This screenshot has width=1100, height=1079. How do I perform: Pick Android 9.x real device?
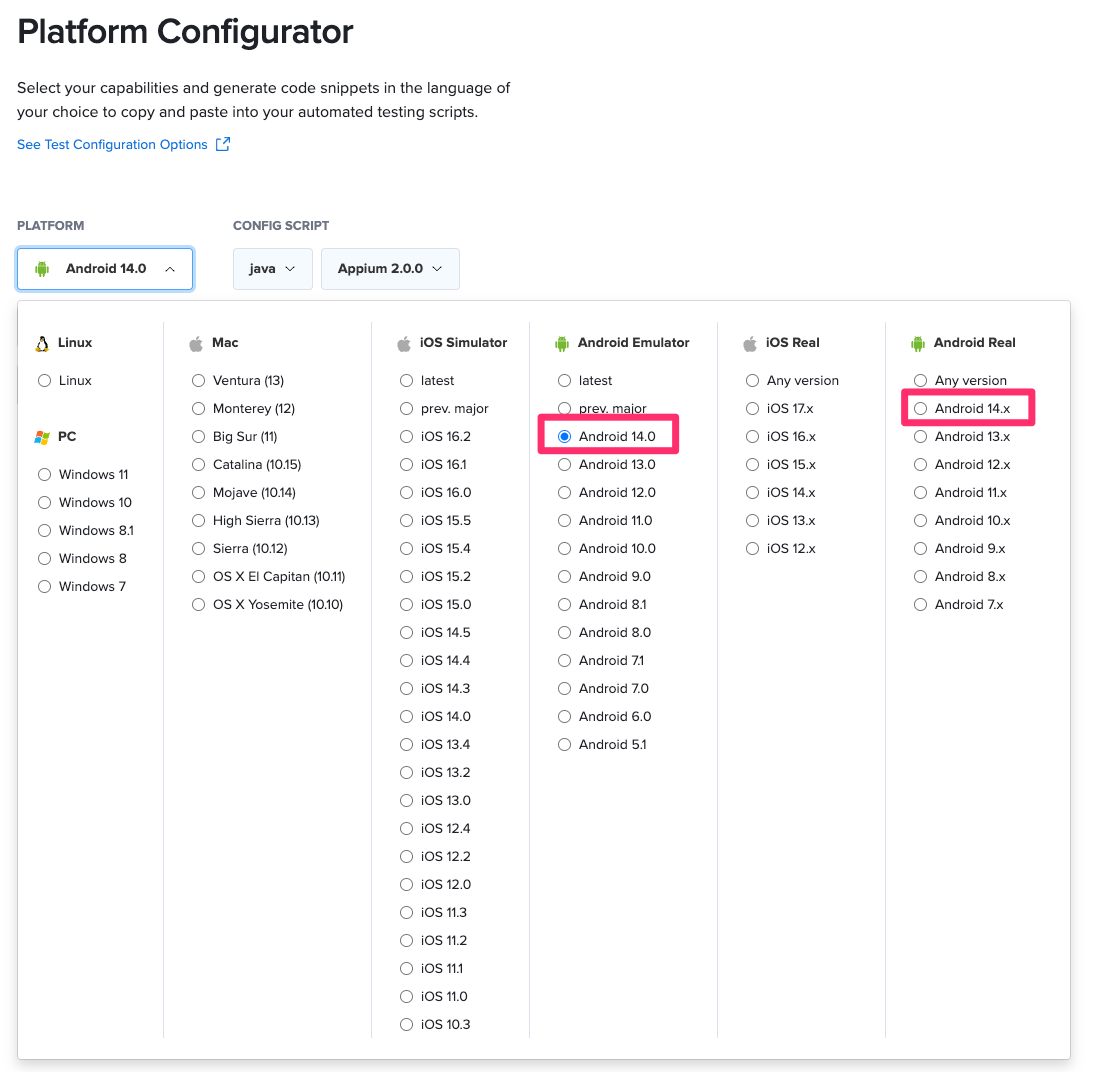[920, 549]
